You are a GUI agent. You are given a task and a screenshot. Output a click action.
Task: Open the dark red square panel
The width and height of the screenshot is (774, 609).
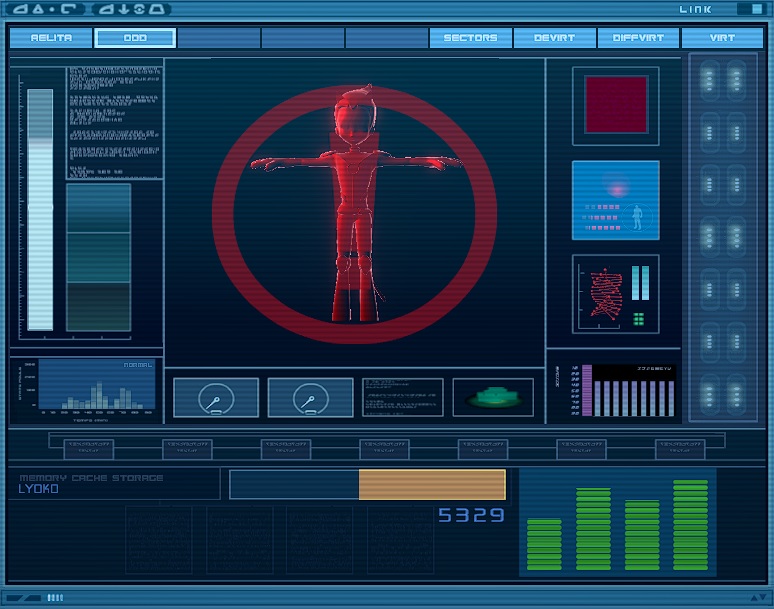(x=616, y=105)
